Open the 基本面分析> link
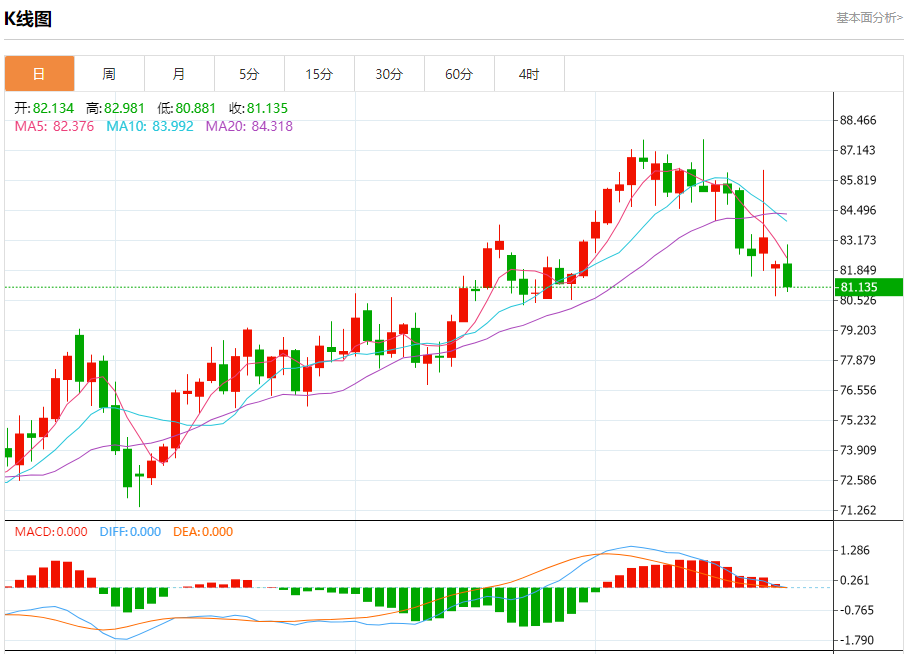 point(870,18)
